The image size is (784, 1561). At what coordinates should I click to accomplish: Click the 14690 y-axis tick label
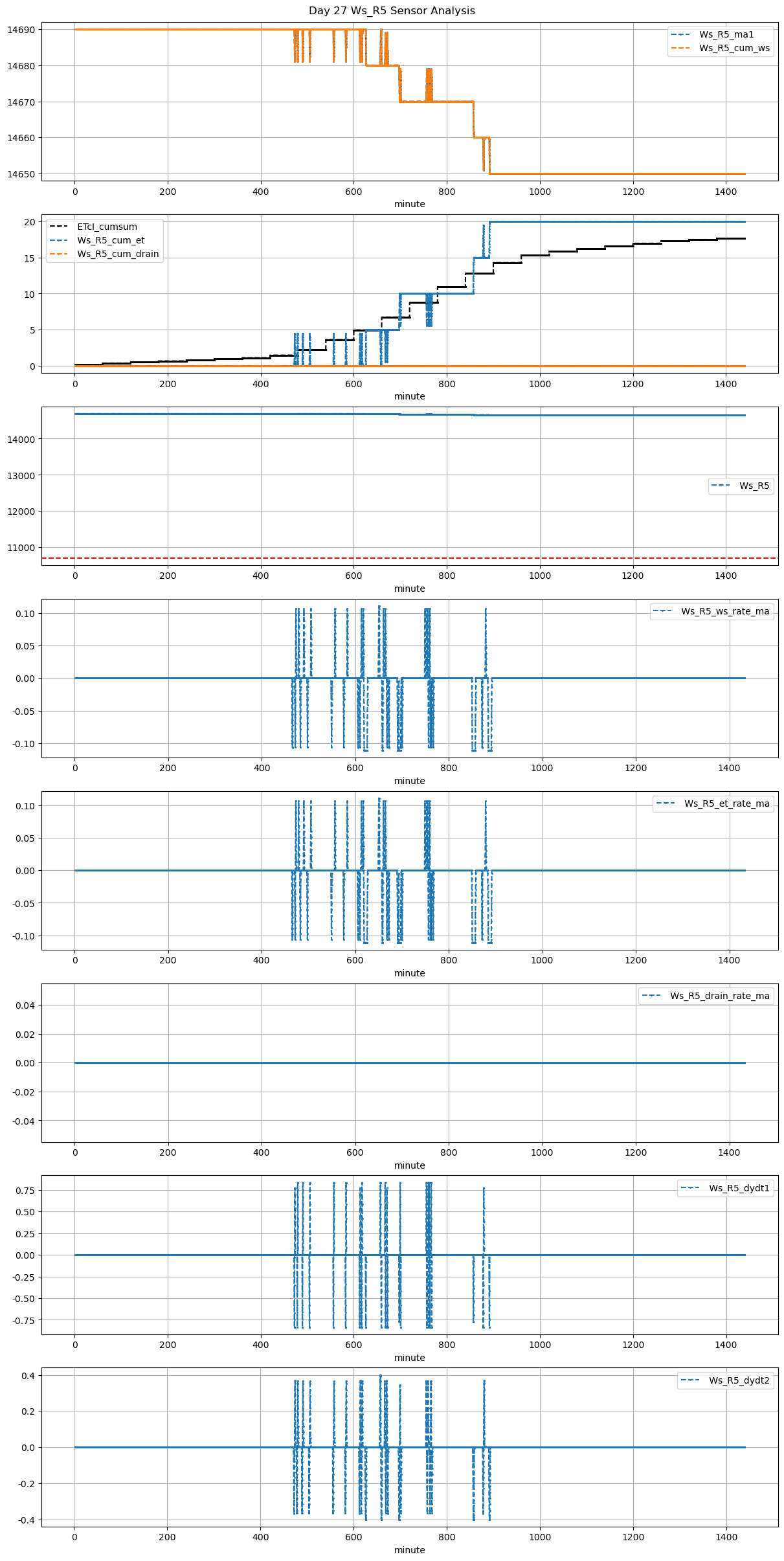(x=22, y=30)
